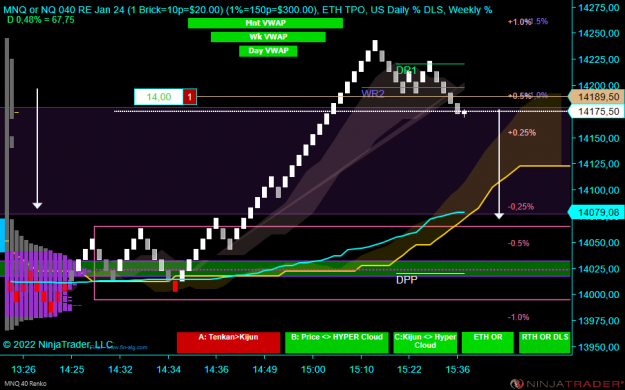Click the Mnt VWAP green indicator bar
Screen dimensions: 625x390
click(x=265, y=23)
